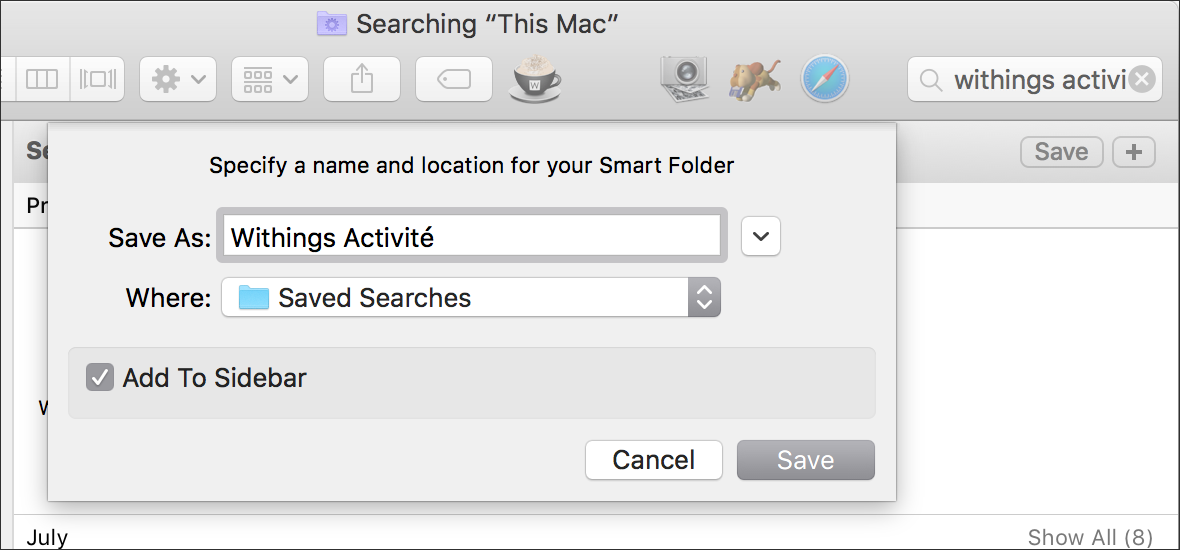Switch to Cover Flow view
Screen dimensions: 1180x550
(x=98, y=79)
